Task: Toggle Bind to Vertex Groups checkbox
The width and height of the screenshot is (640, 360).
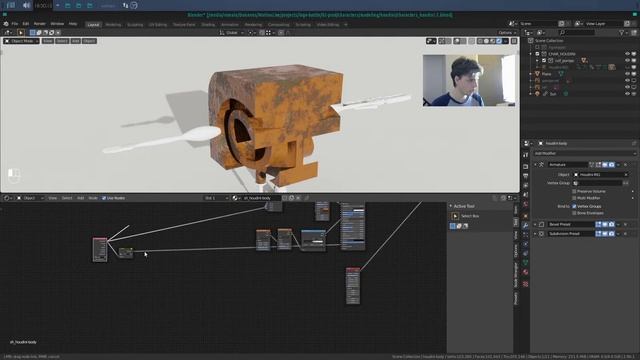Action: (x=574, y=206)
